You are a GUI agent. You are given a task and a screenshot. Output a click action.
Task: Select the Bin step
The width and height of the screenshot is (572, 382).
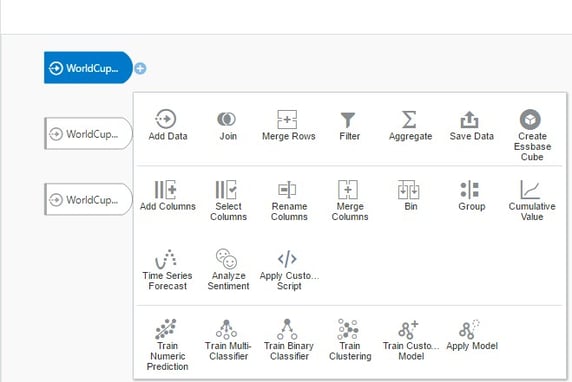click(x=410, y=195)
